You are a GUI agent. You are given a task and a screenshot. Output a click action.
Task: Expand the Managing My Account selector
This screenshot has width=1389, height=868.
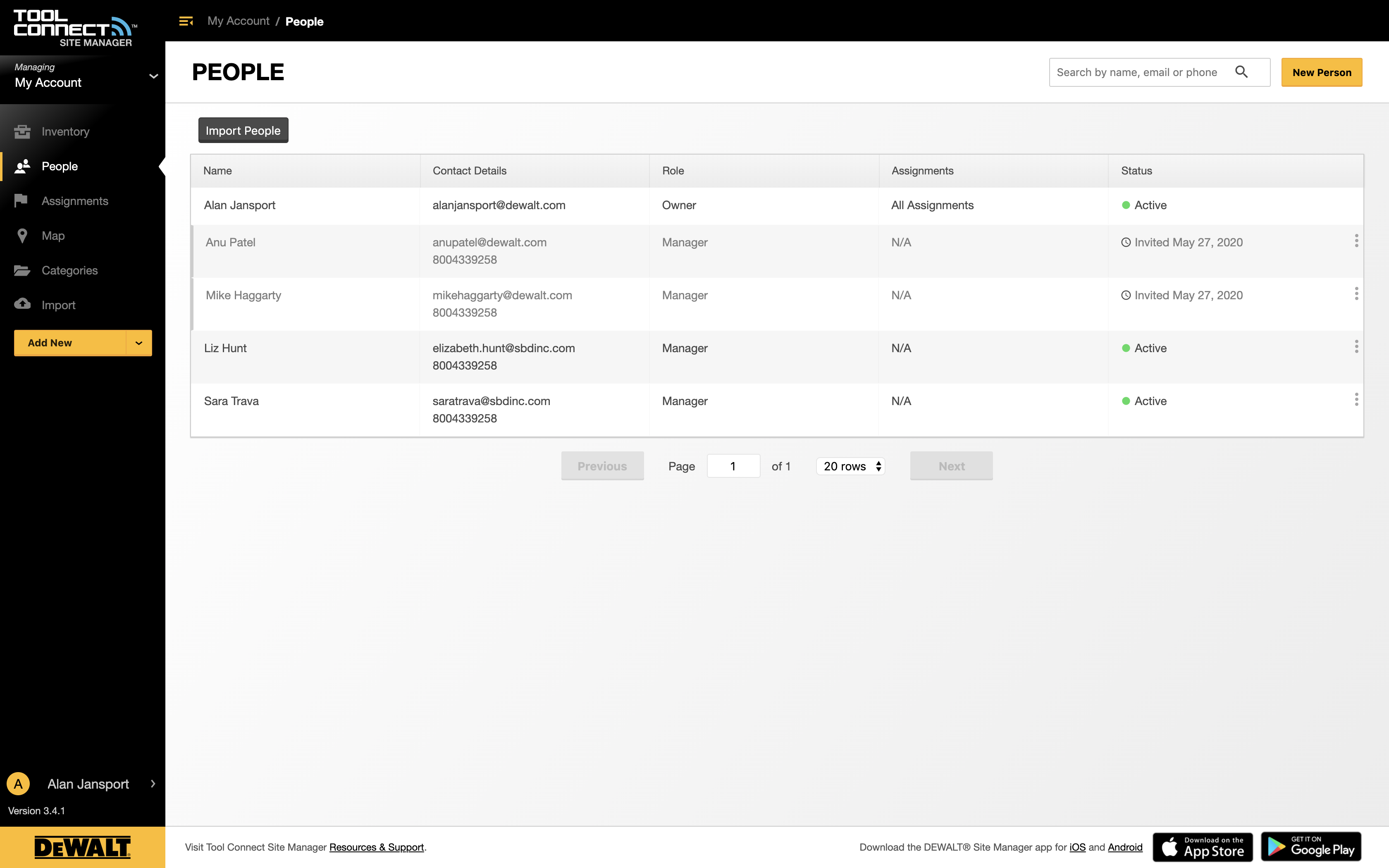click(x=83, y=76)
